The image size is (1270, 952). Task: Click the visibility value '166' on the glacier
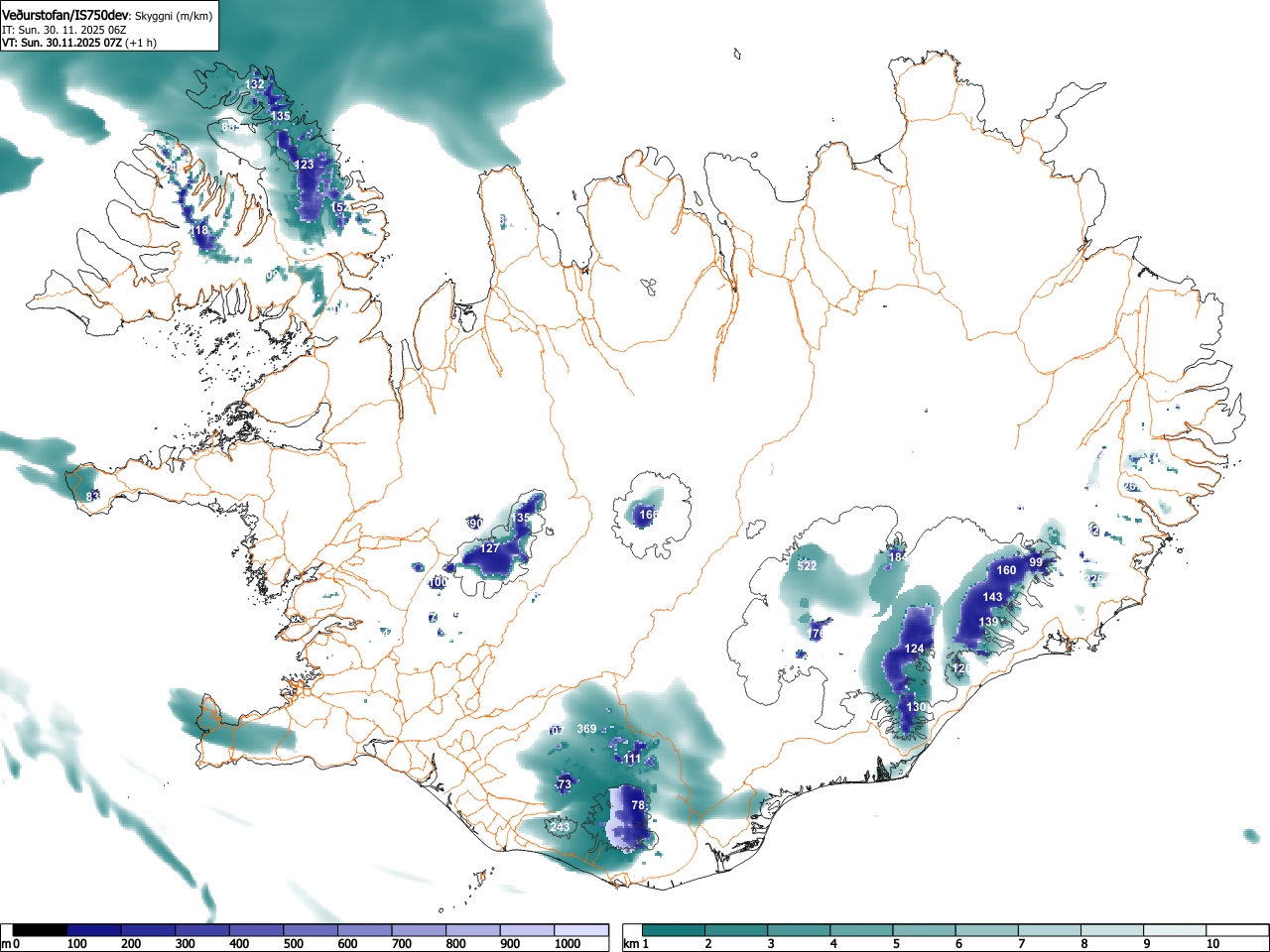coord(648,515)
